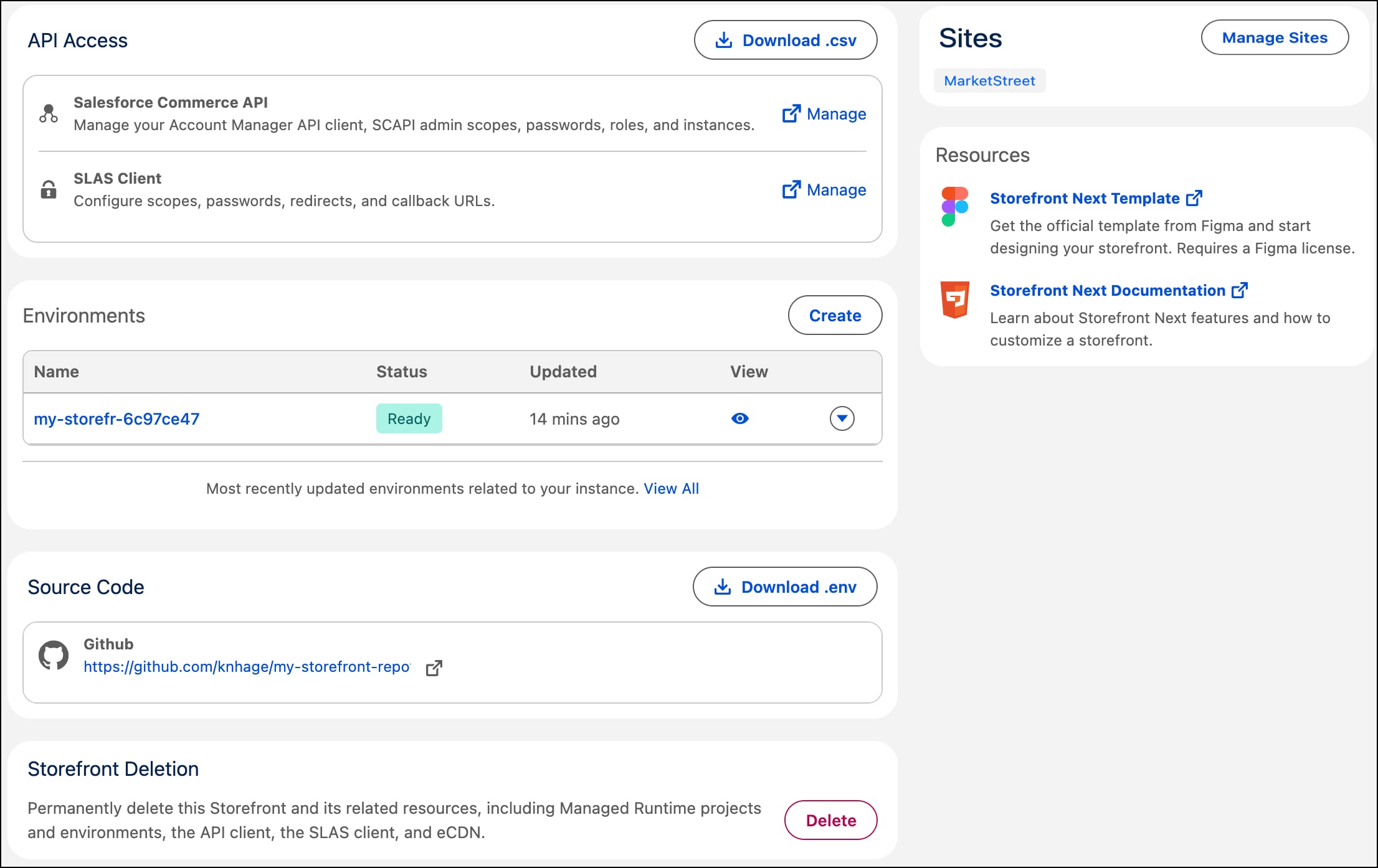Viewport: 1378px width, 868px height.
Task: Click the Environments heading
Action: (x=83, y=316)
